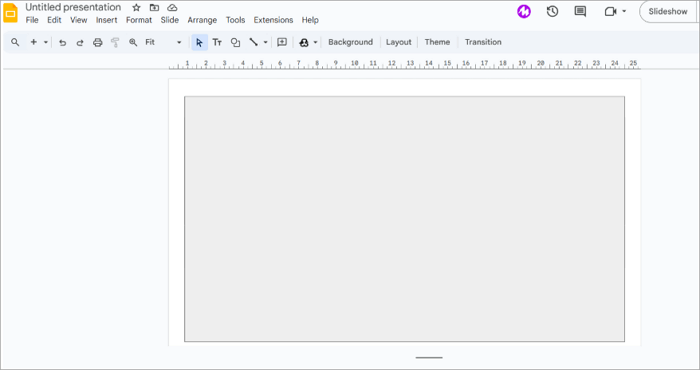The image size is (700, 370).
Task: Open the Google Slides home logo
Action: 10,12
